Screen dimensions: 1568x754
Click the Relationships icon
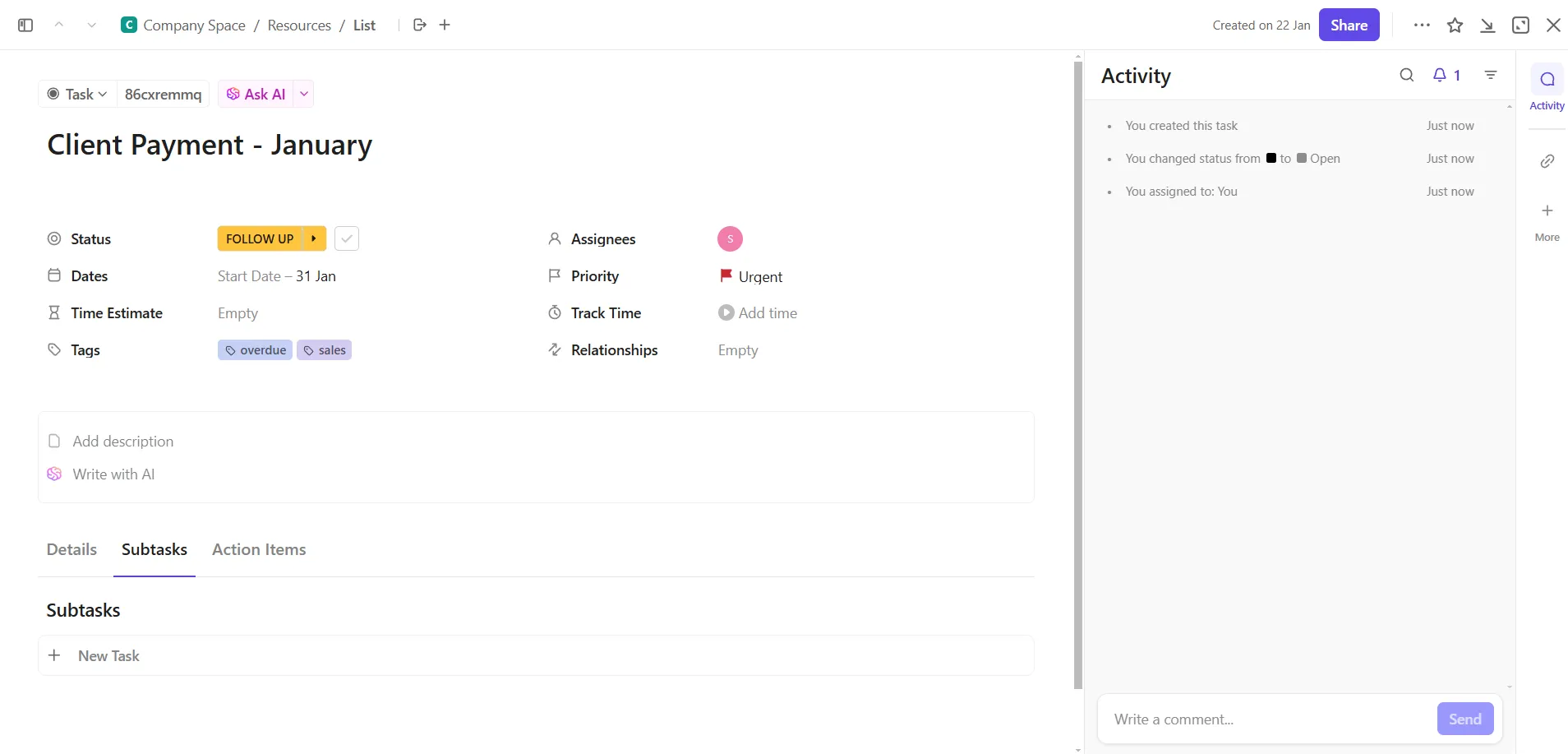[x=555, y=349]
